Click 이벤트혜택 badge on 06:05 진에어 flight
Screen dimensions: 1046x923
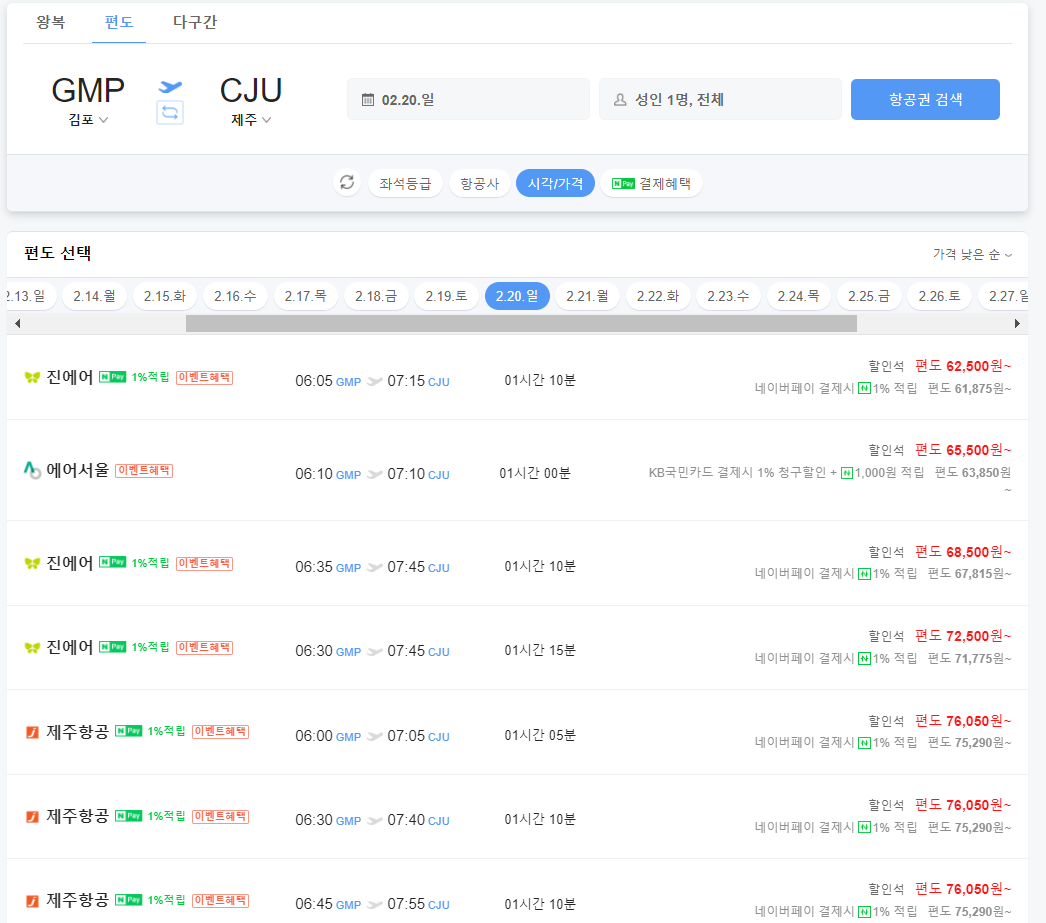tap(204, 377)
